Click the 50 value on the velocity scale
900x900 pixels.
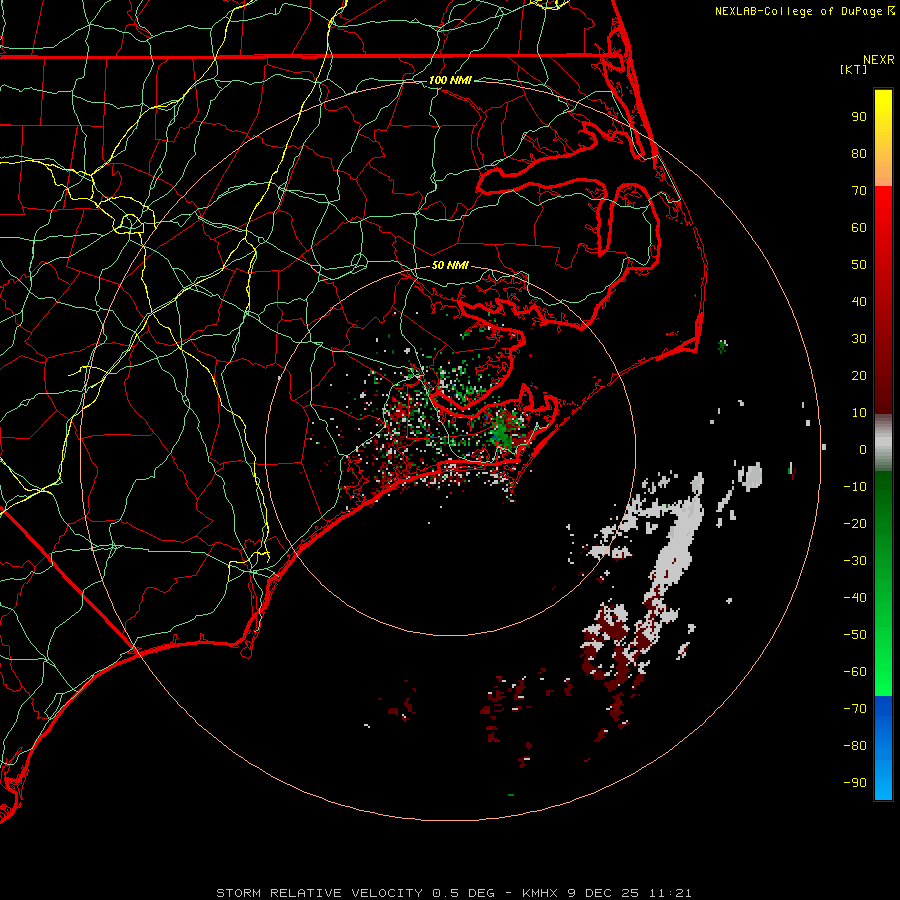click(859, 265)
